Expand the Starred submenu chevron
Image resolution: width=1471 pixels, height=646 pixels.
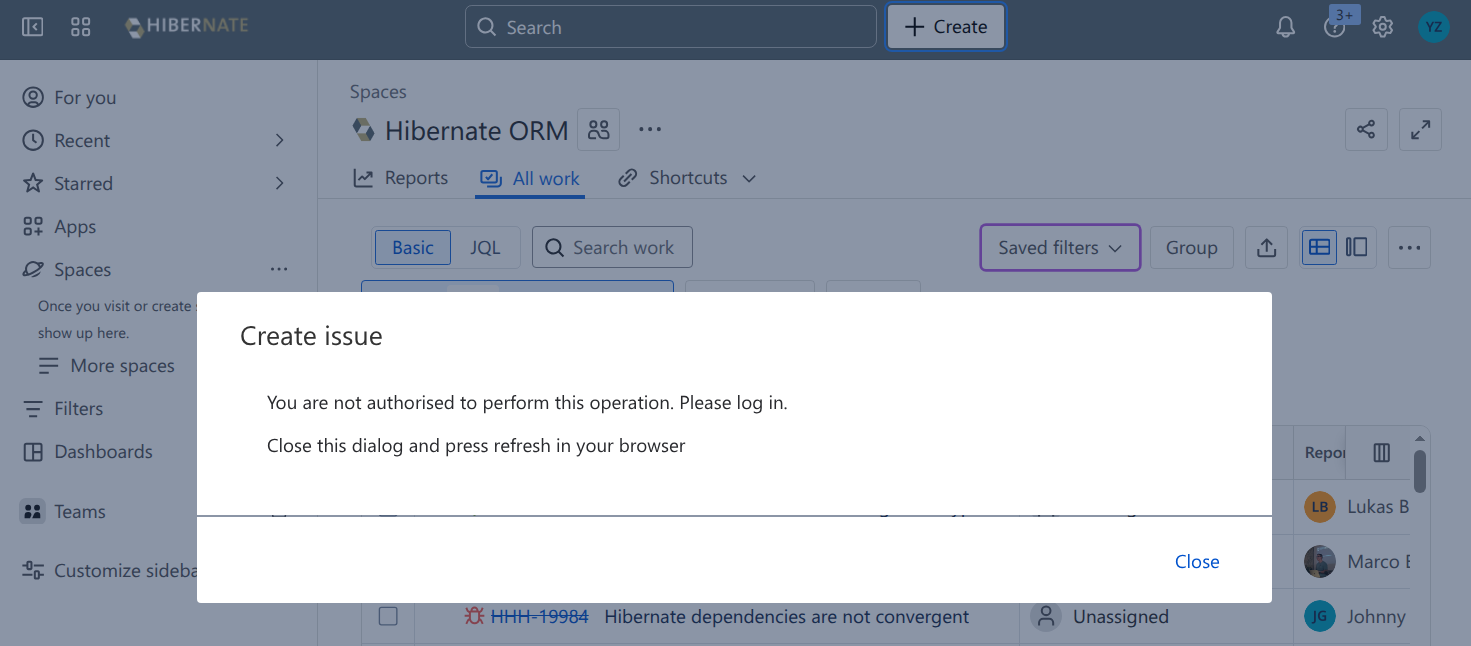[x=280, y=183]
